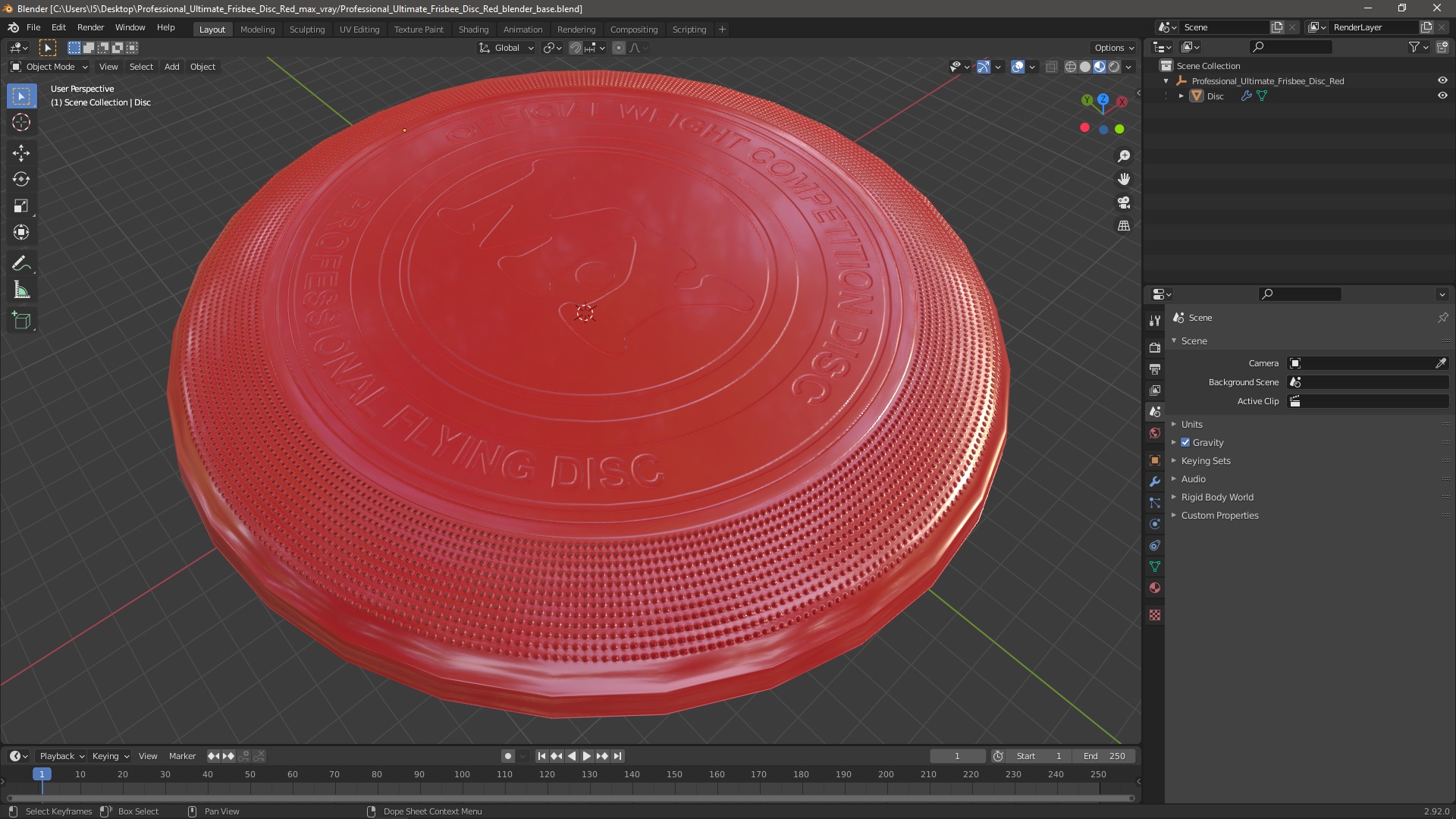
Task: Expand the Rigid Body World panel
Action: (1217, 497)
